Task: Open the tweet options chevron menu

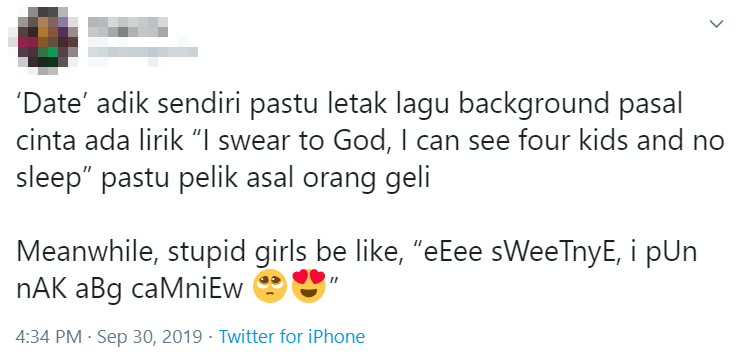Action: tap(717, 24)
